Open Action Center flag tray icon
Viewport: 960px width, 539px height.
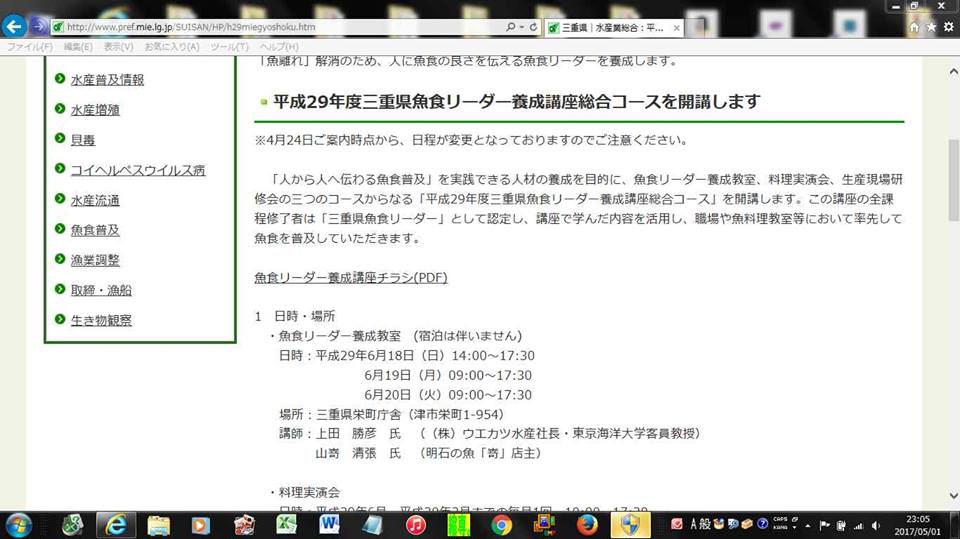tap(825, 526)
